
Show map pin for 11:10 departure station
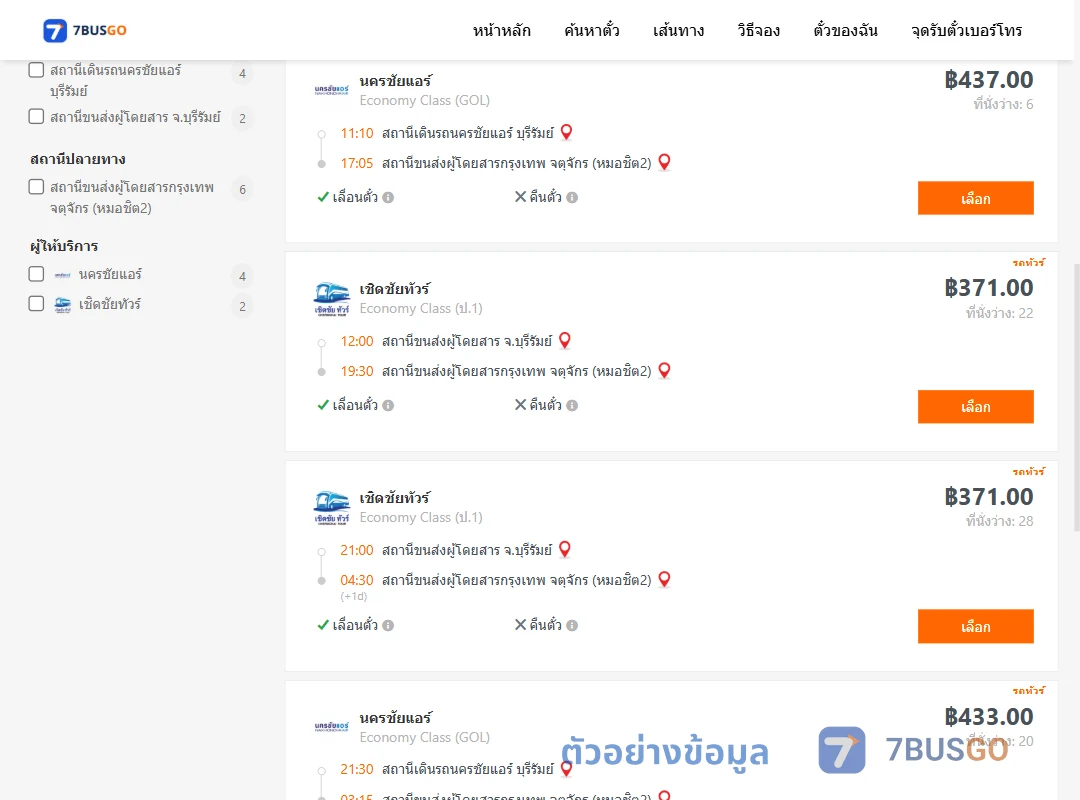(x=566, y=132)
